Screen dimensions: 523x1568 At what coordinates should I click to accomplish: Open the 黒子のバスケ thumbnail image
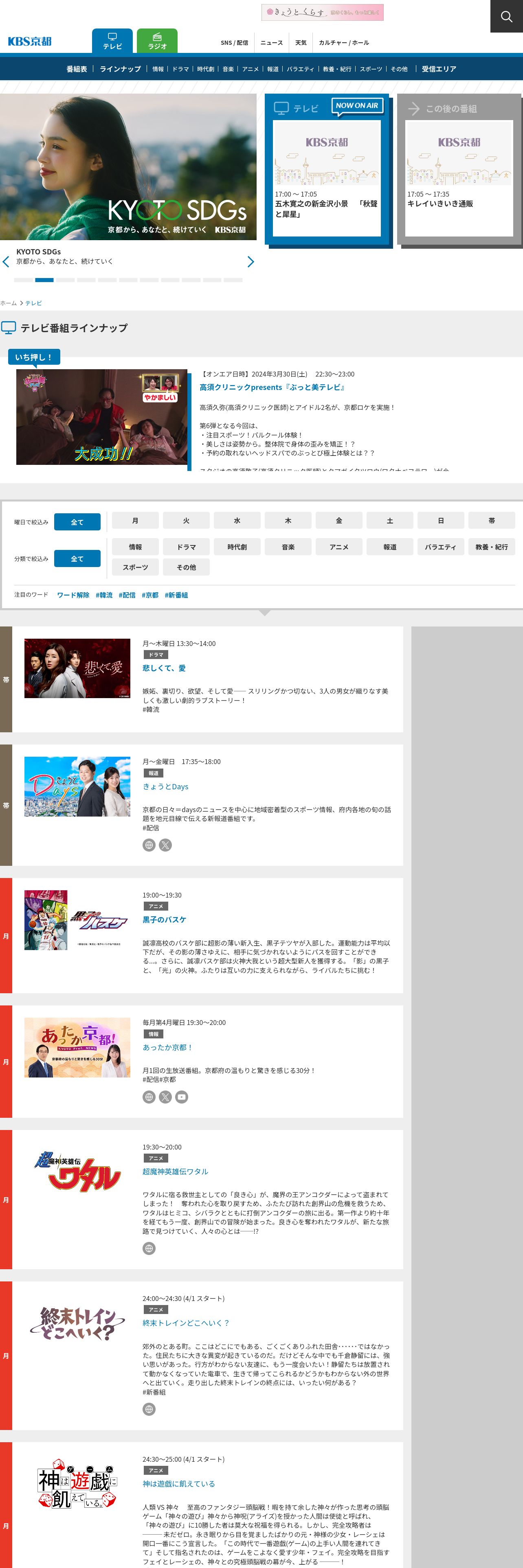77,920
